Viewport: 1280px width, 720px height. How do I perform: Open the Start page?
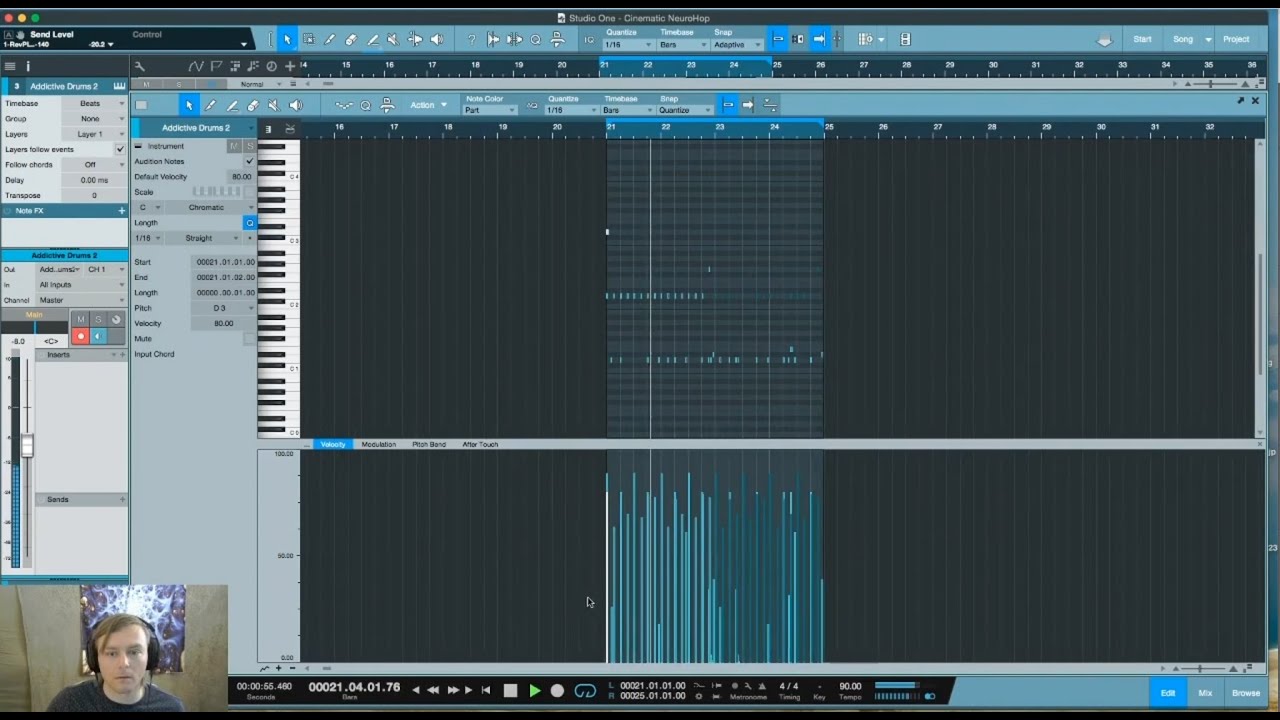[x=1142, y=39]
